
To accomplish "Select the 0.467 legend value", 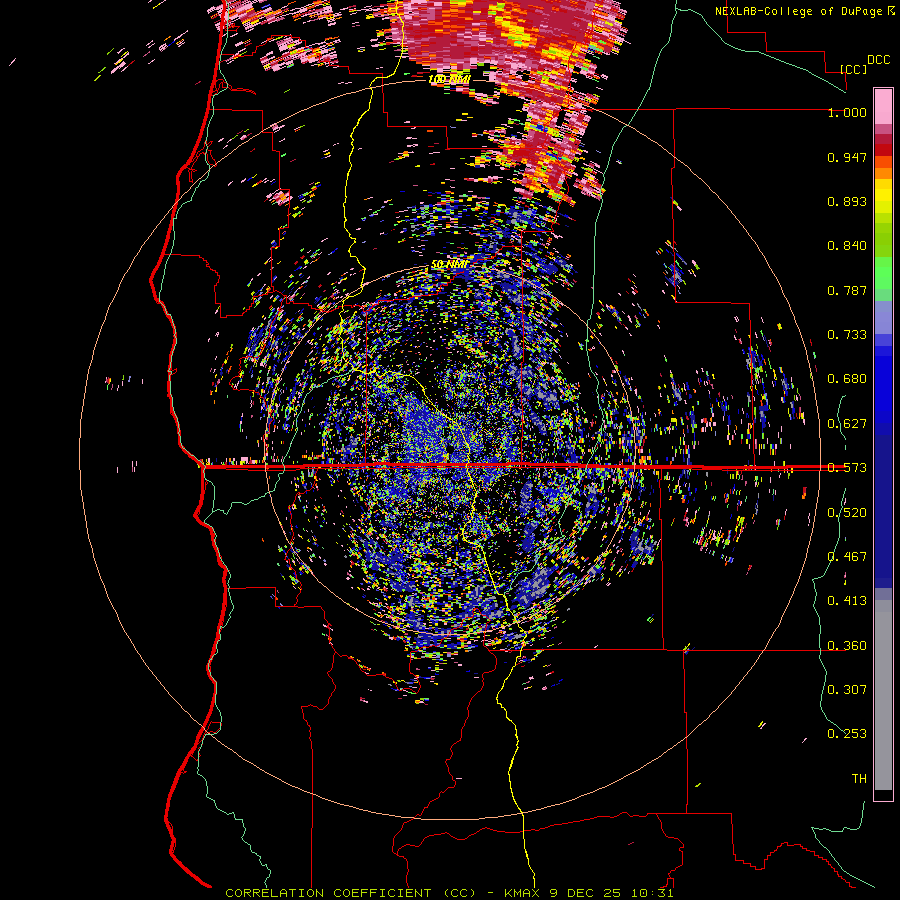I will pos(847,557).
